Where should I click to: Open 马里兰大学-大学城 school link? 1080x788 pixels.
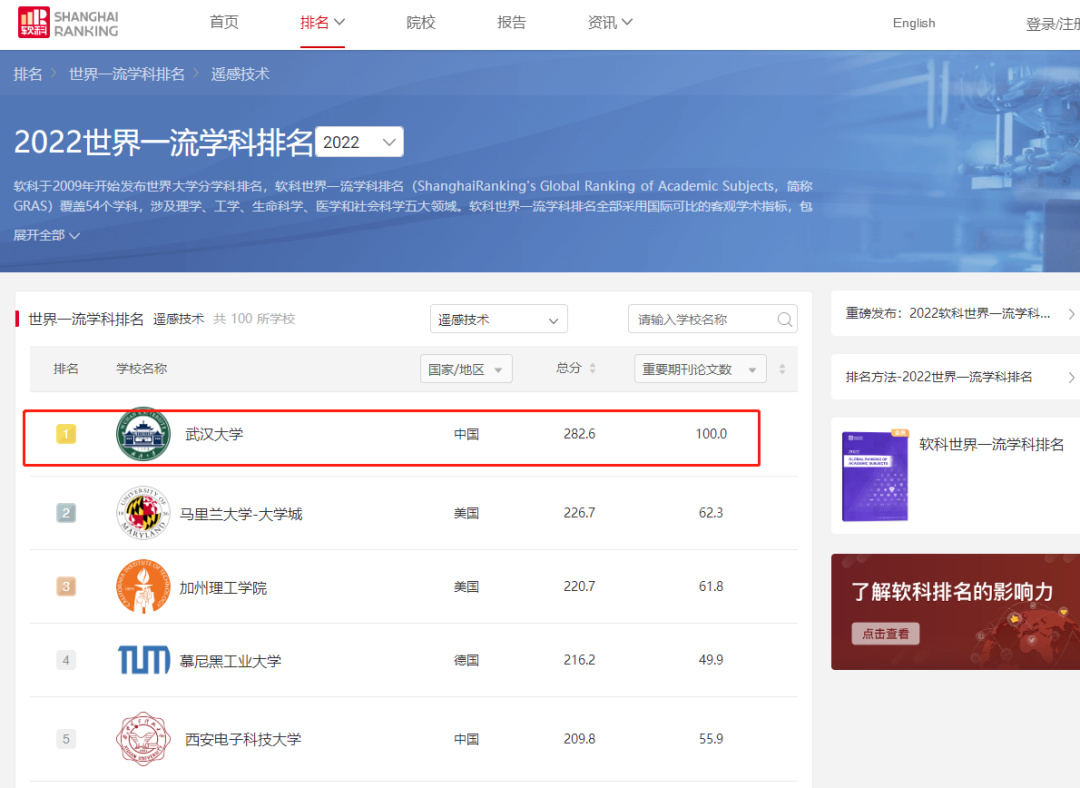pyautogui.click(x=241, y=514)
